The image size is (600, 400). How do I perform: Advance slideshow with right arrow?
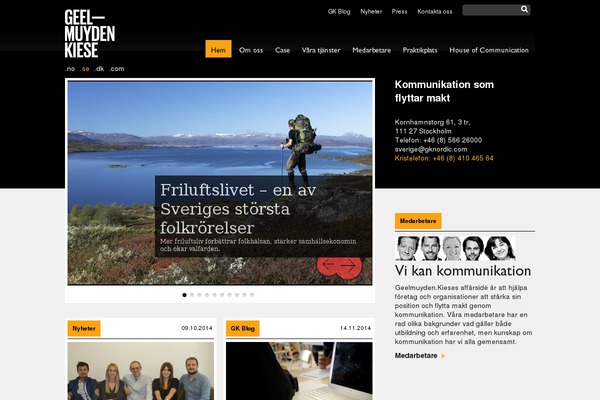(x=348, y=265)
